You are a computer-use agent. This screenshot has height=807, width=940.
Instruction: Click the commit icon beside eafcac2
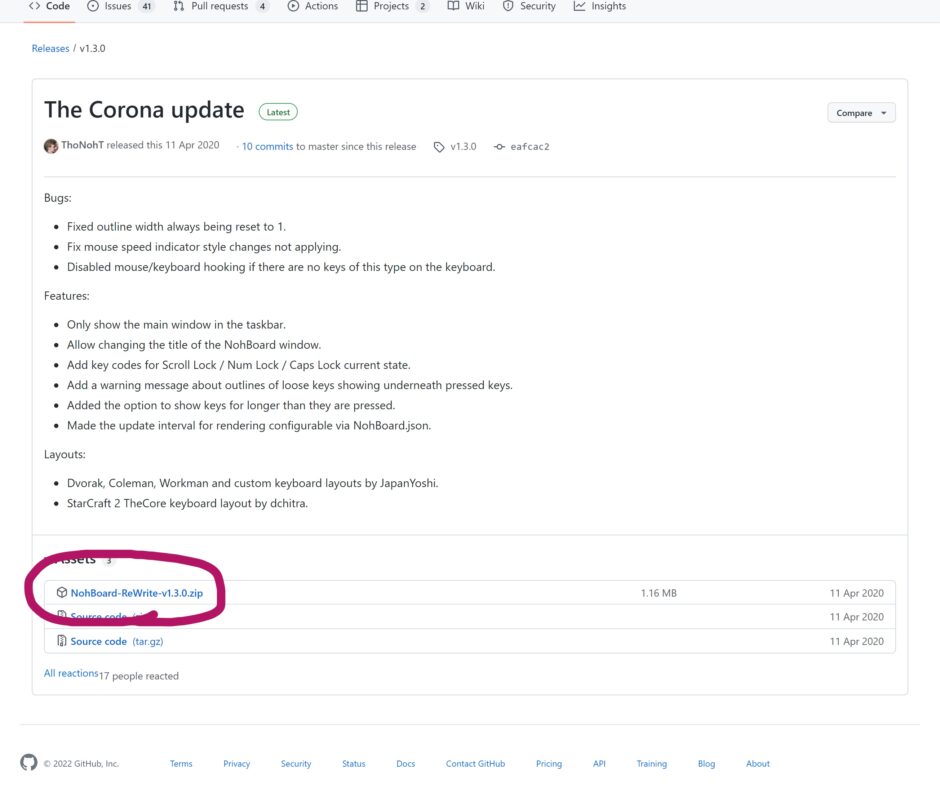[x=499, y=147]
